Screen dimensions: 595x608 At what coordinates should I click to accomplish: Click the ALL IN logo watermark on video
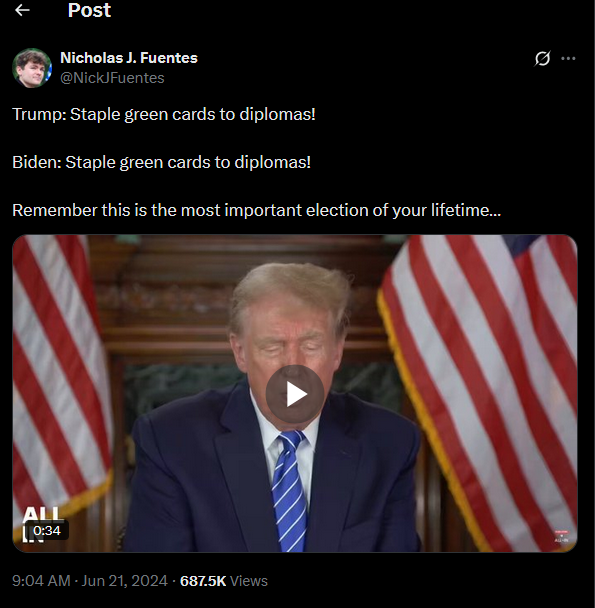[41, 523]
